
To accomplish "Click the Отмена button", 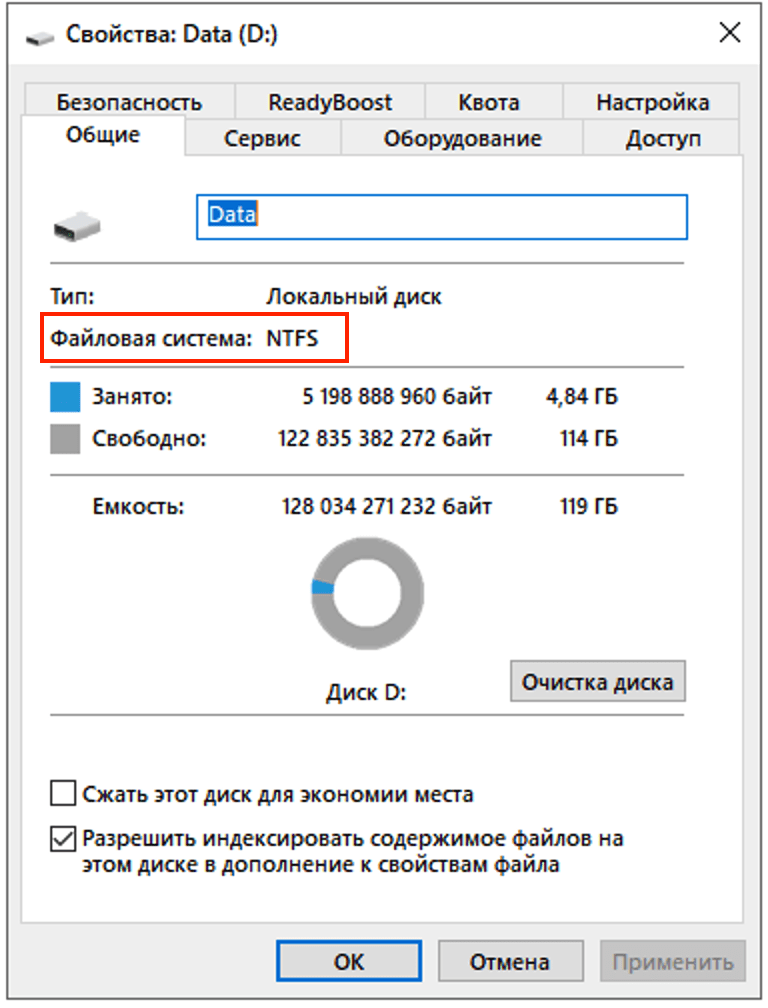I will [510, 961].
